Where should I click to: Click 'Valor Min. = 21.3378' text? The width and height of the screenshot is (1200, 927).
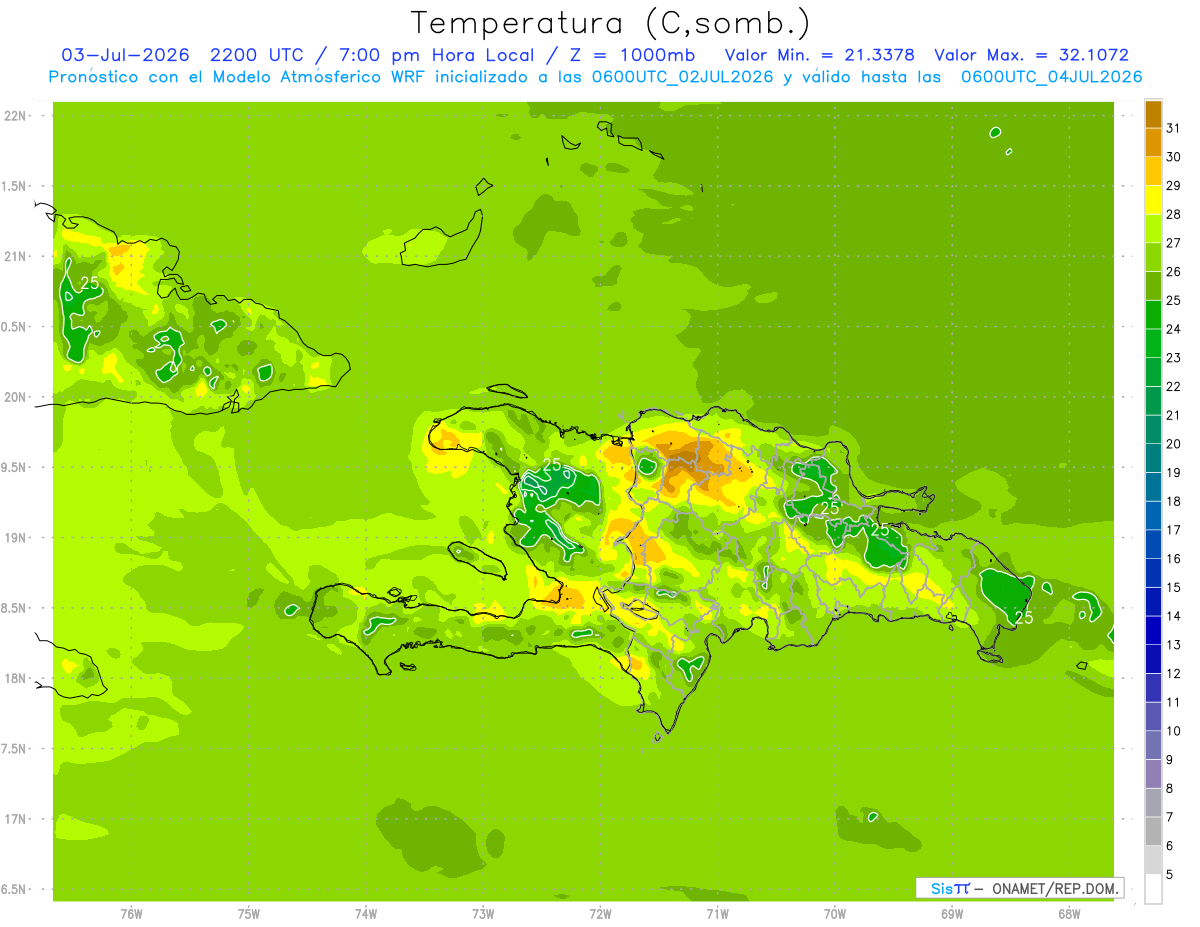pos(820,55)
